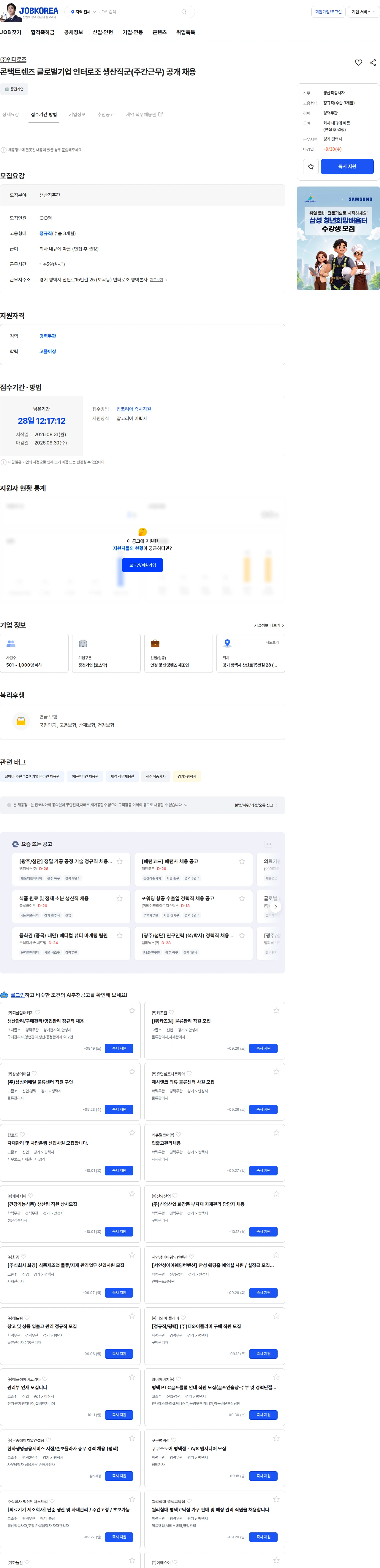This screenshot has height=1568, width=380.
Task: Star the [㈜카즈원] 물류관리 직원 모집 card
Action: (x=276, y=1011)
